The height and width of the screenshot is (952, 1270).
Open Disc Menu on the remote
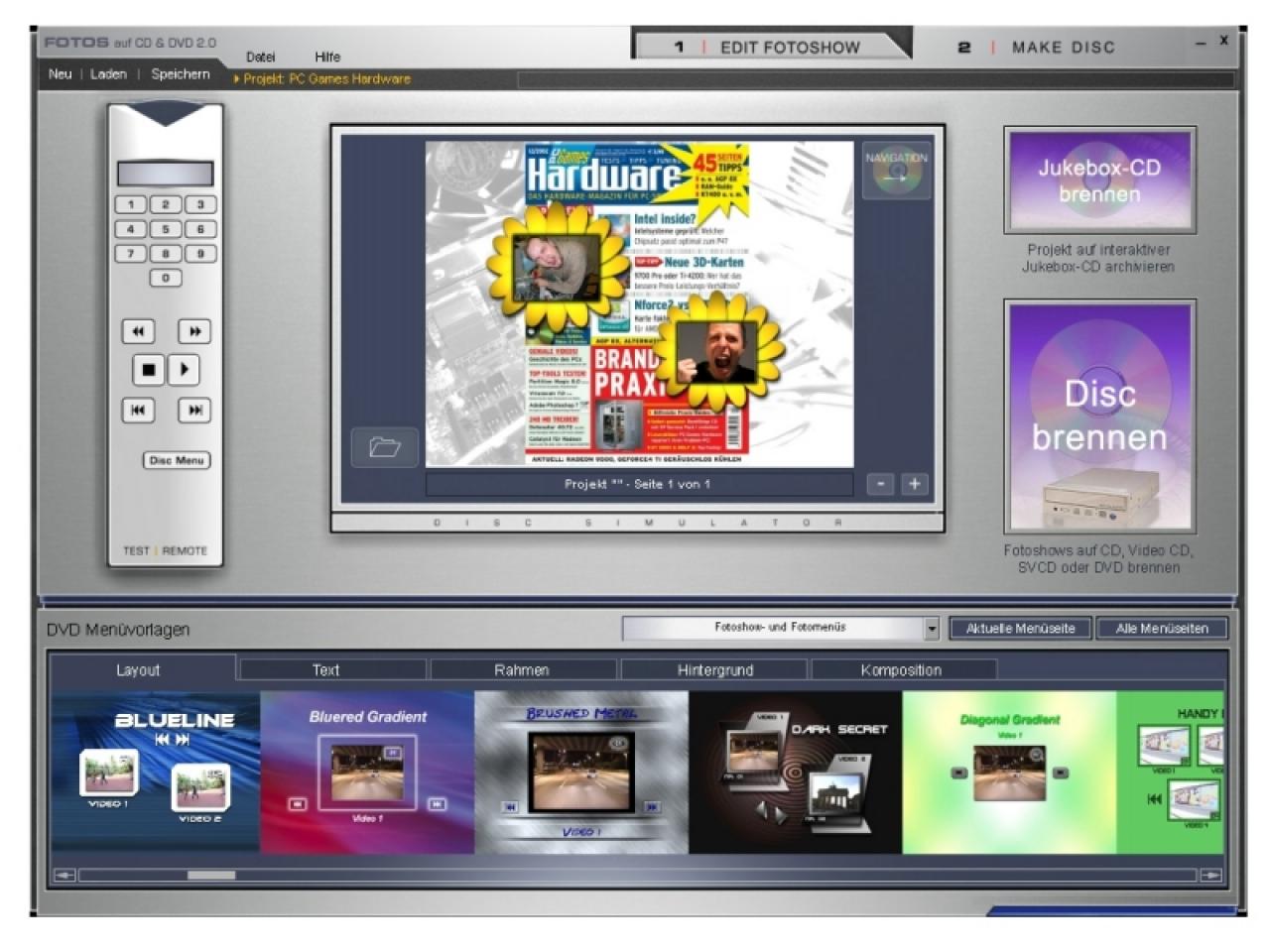(177, 461)
